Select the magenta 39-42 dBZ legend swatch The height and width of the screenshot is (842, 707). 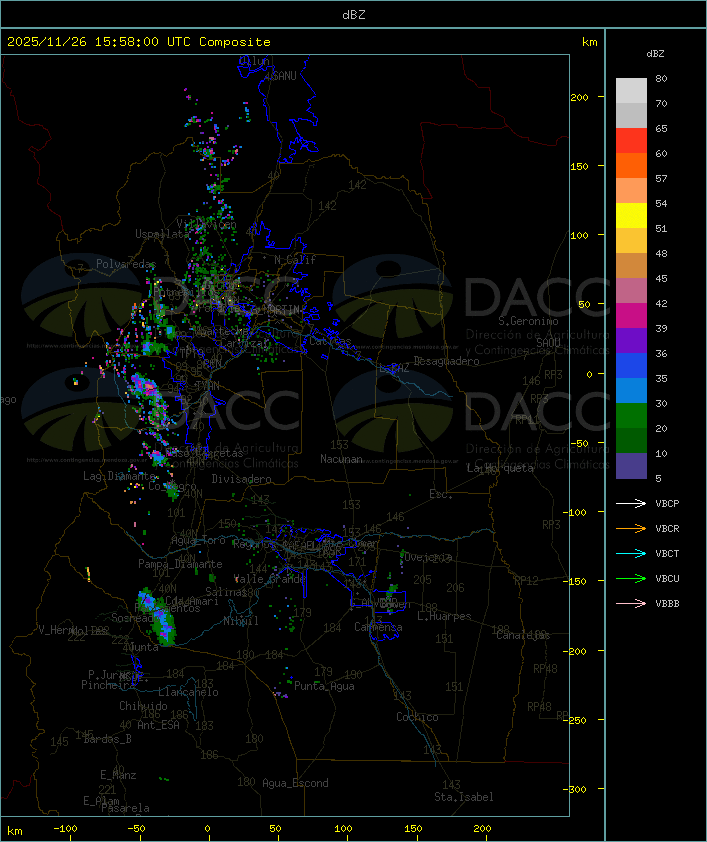(631, 316)
